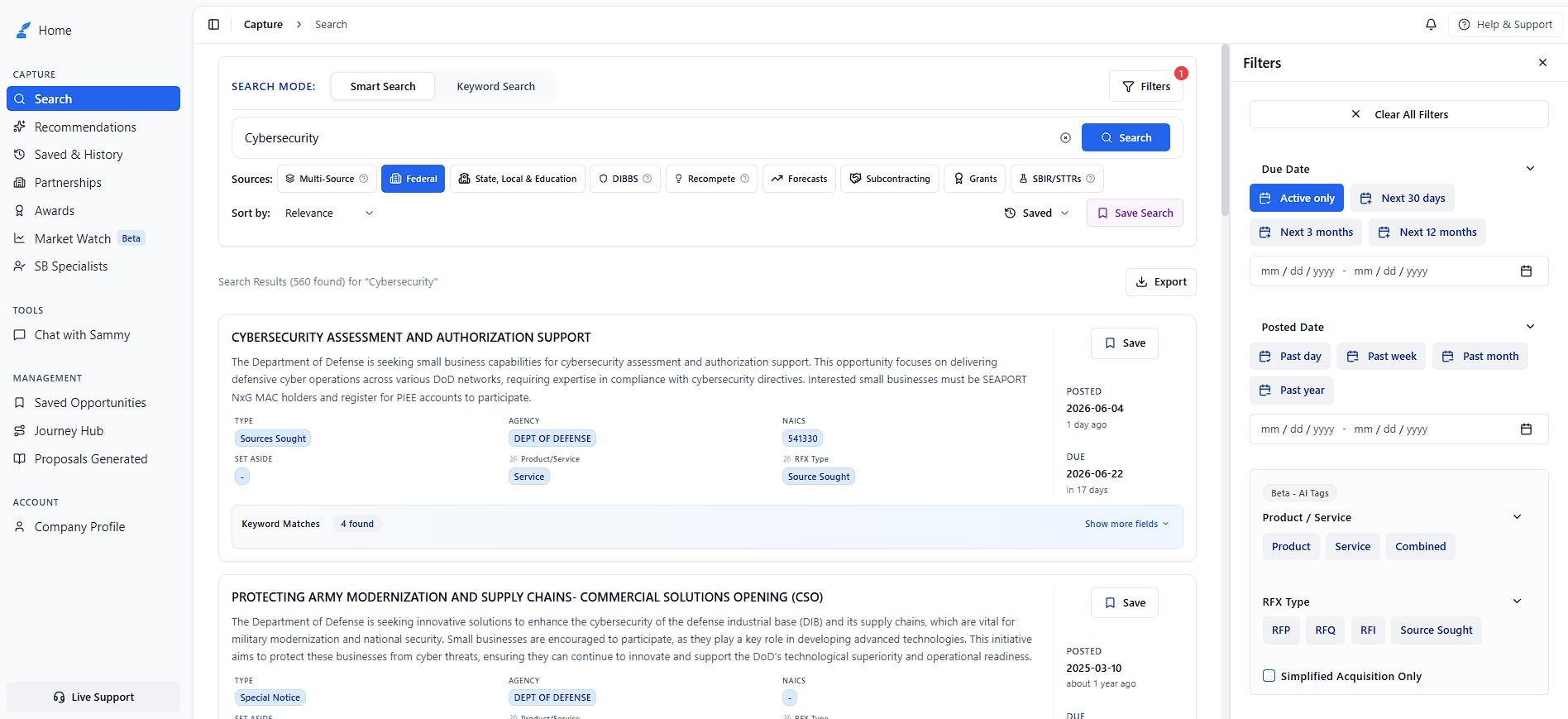Click the DIBBS help question icon
The image size is (1568, 719).
tap(648, 179)
